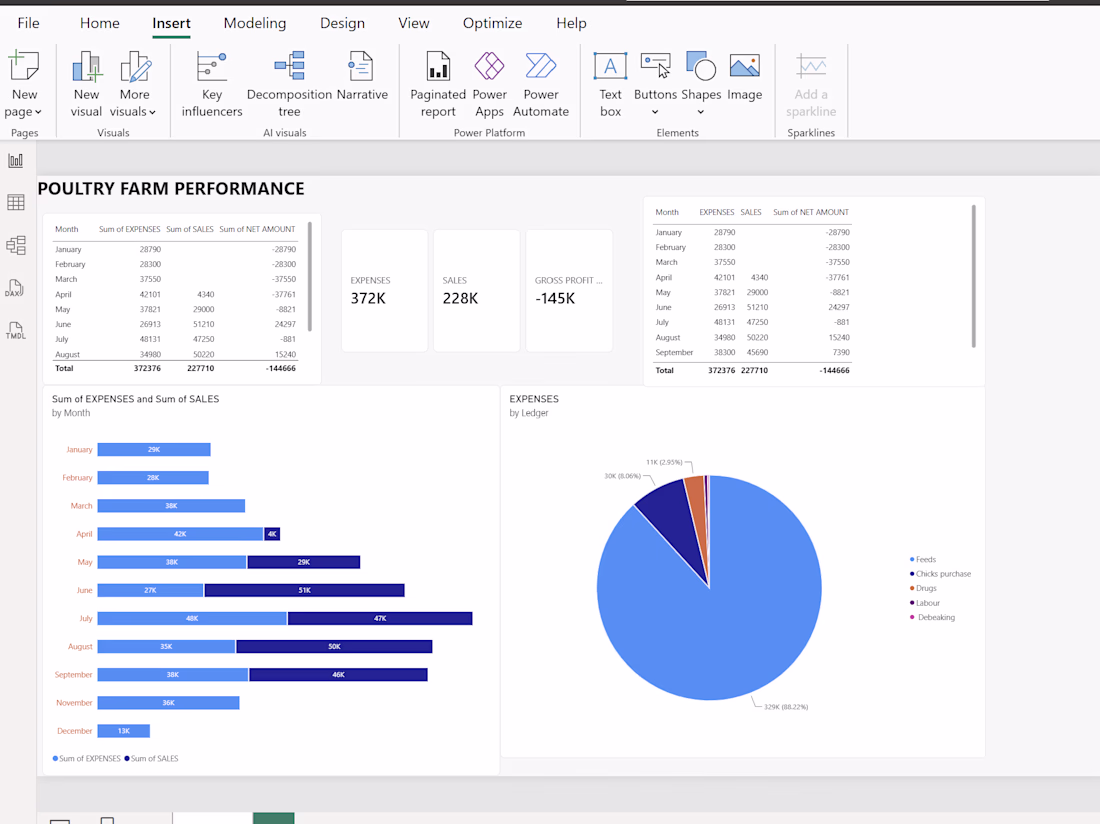Image resolution: width=1100 pixels, height=824 pixels.
Task: Open the View tab
Action: 414,23
